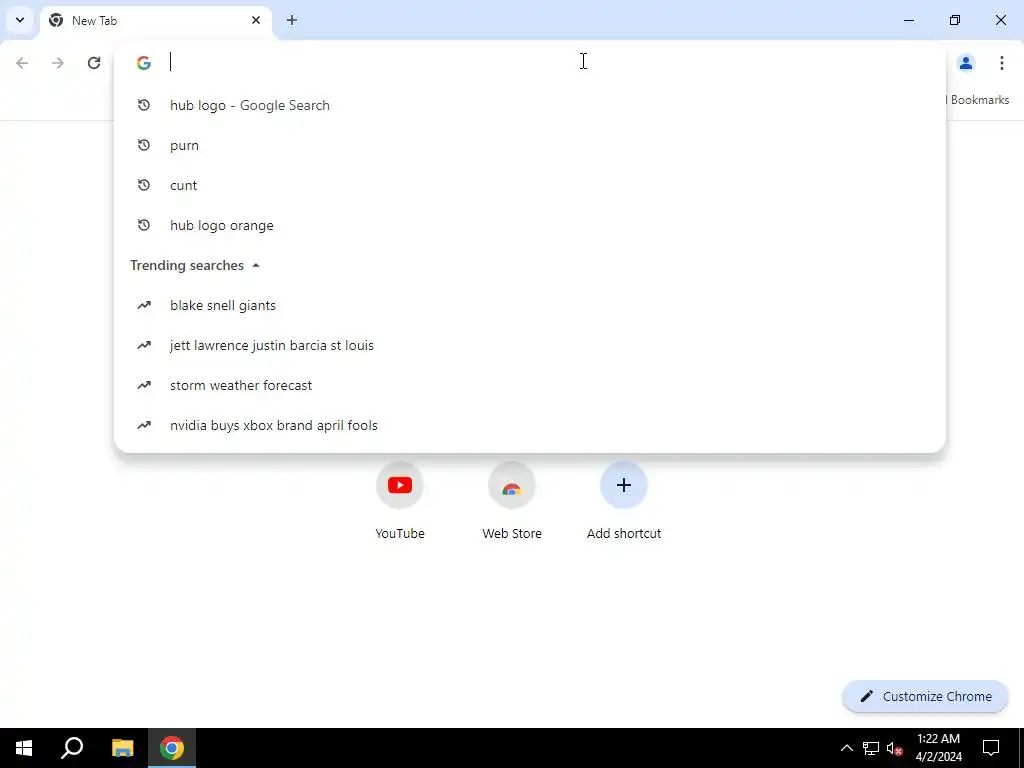1024x768 pixels.
Task: Open All Bookmarks folder
Action: [978, 100]
